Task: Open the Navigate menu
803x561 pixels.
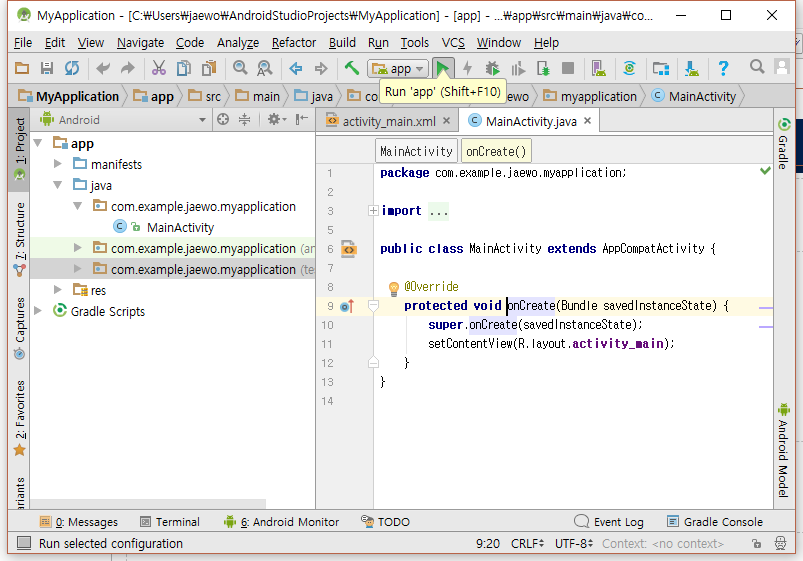Action: (x=140, y=43)
